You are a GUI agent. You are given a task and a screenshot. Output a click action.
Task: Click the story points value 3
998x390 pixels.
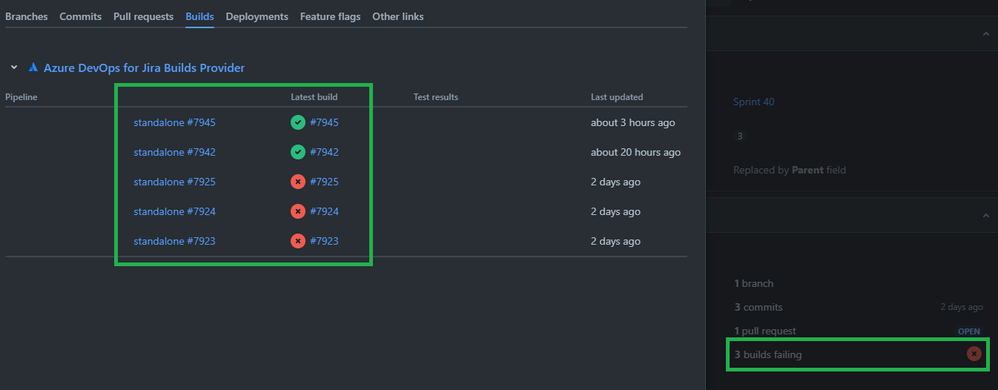pos(740,136)
